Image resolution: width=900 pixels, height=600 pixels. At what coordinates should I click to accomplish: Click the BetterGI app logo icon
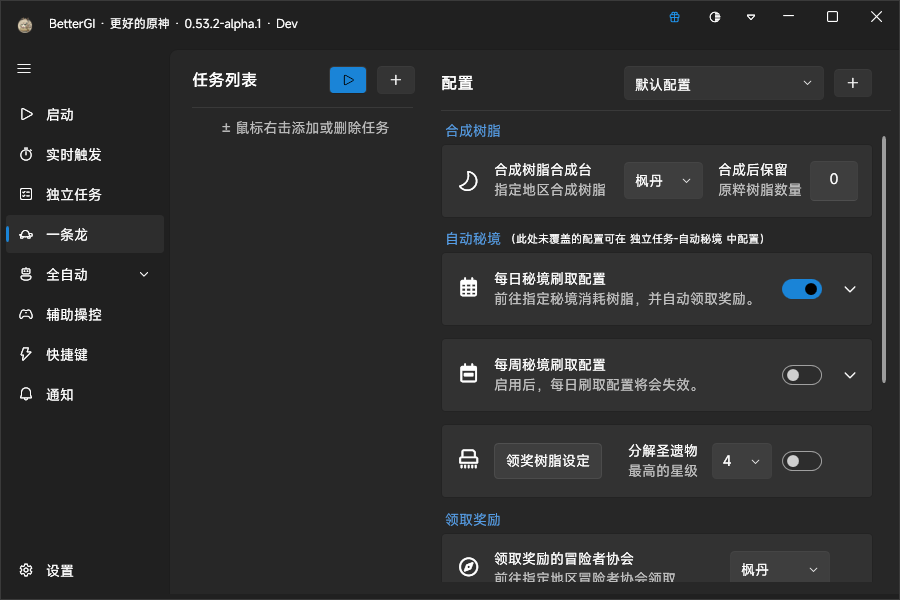25,24
